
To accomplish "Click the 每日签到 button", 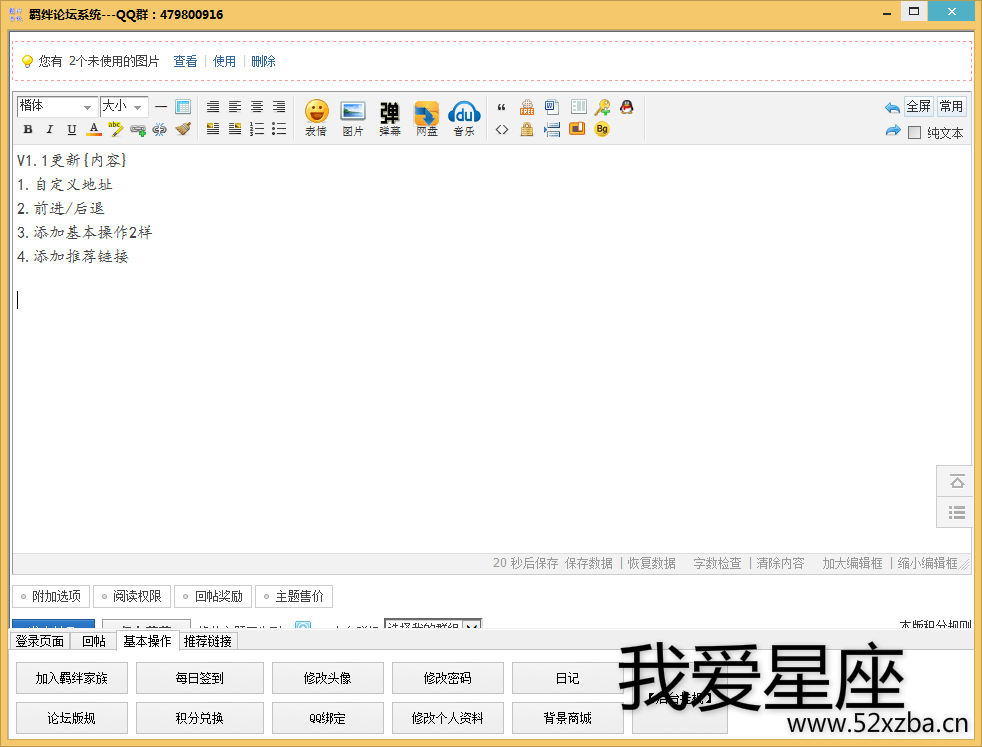I will click(x=199, y=678).
